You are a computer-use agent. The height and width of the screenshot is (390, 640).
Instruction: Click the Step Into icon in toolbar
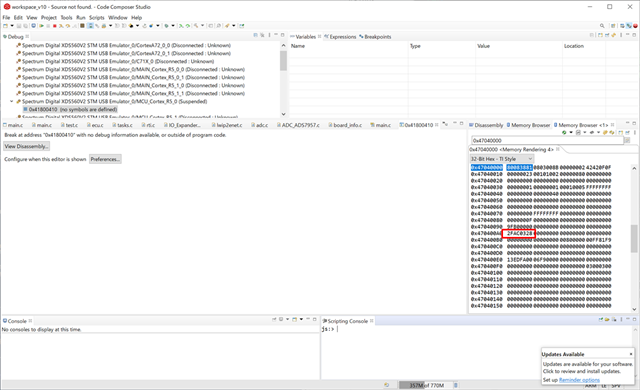click(x=61, y=26)
